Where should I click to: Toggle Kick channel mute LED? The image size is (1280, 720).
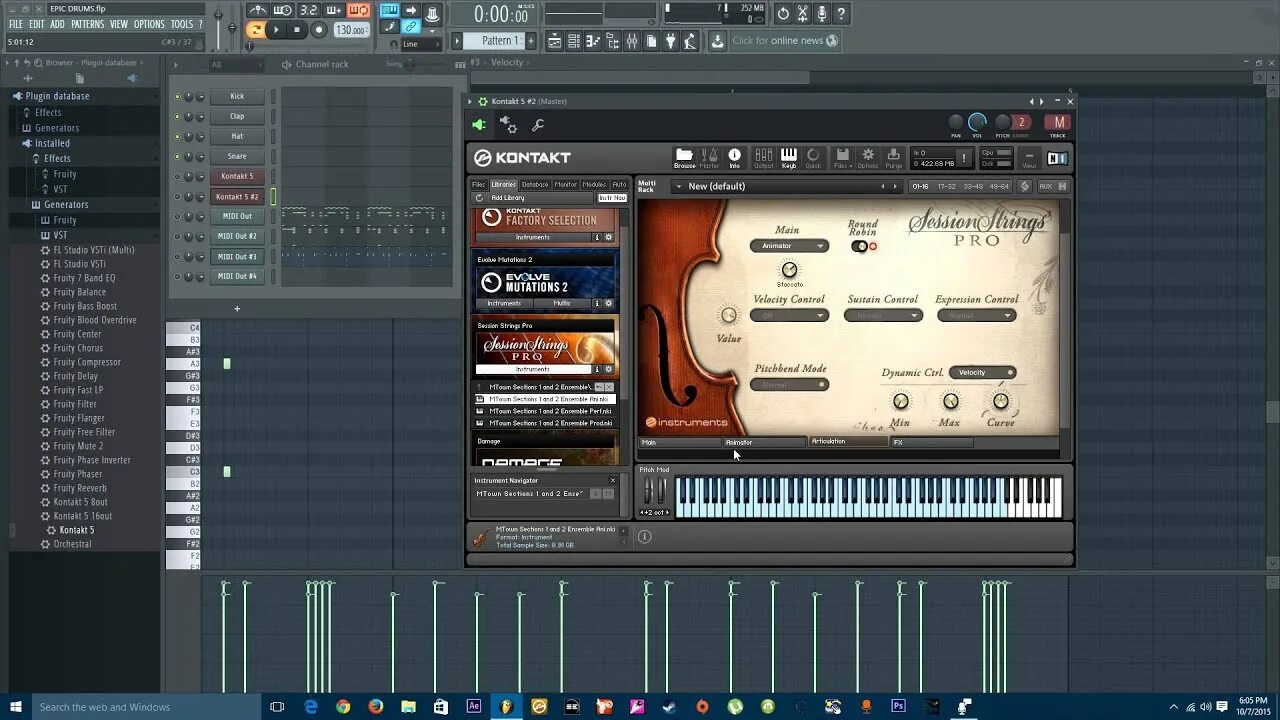coord(177,96)
